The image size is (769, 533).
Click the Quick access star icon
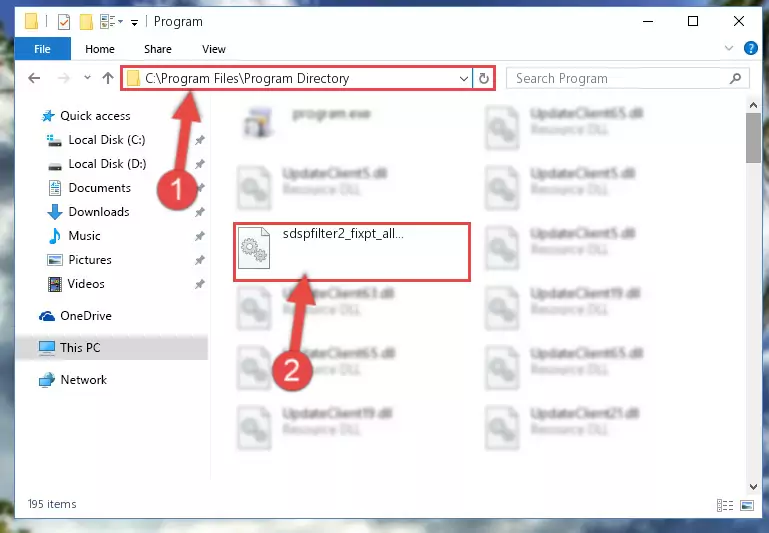[x=48, y=116]
